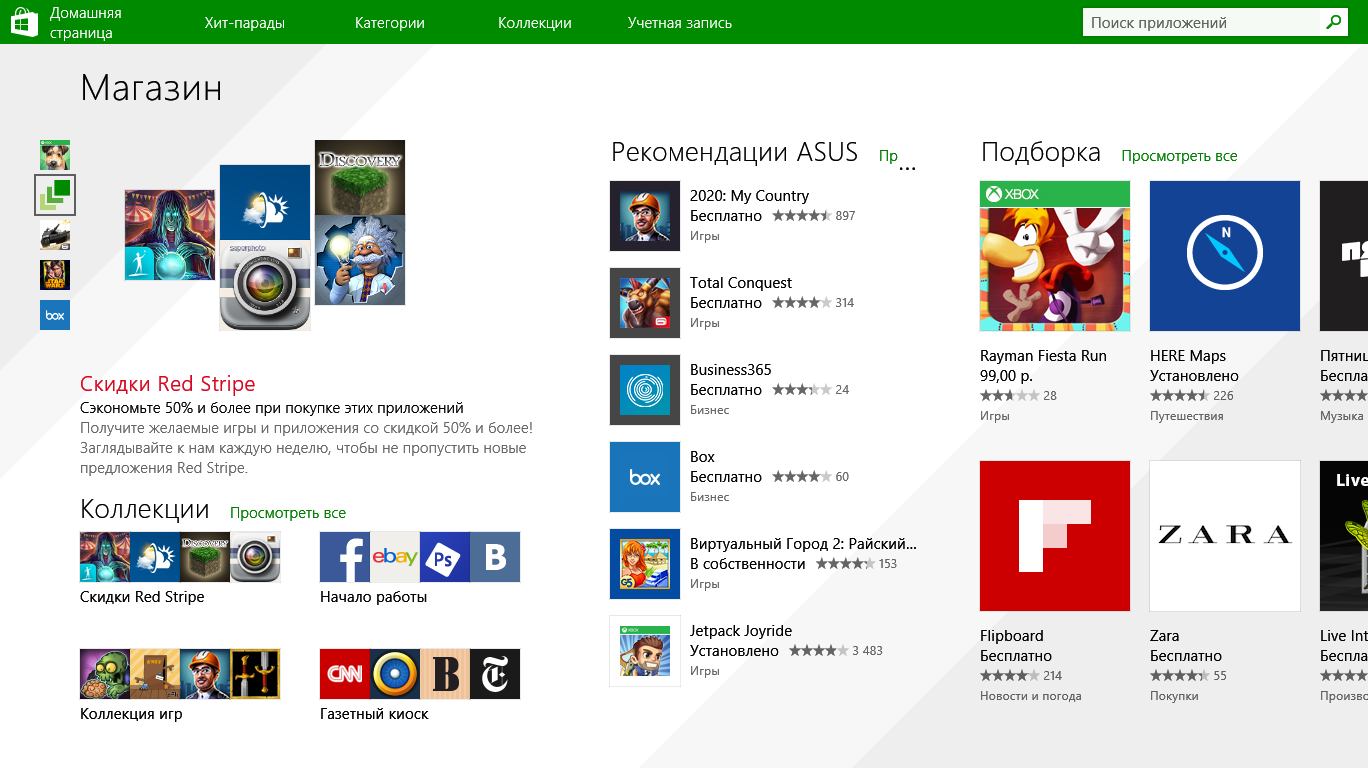Screen dimensions: 1368x768
Task: Open New York Times icon in Газетный киоск
Action: coord(495,674)
